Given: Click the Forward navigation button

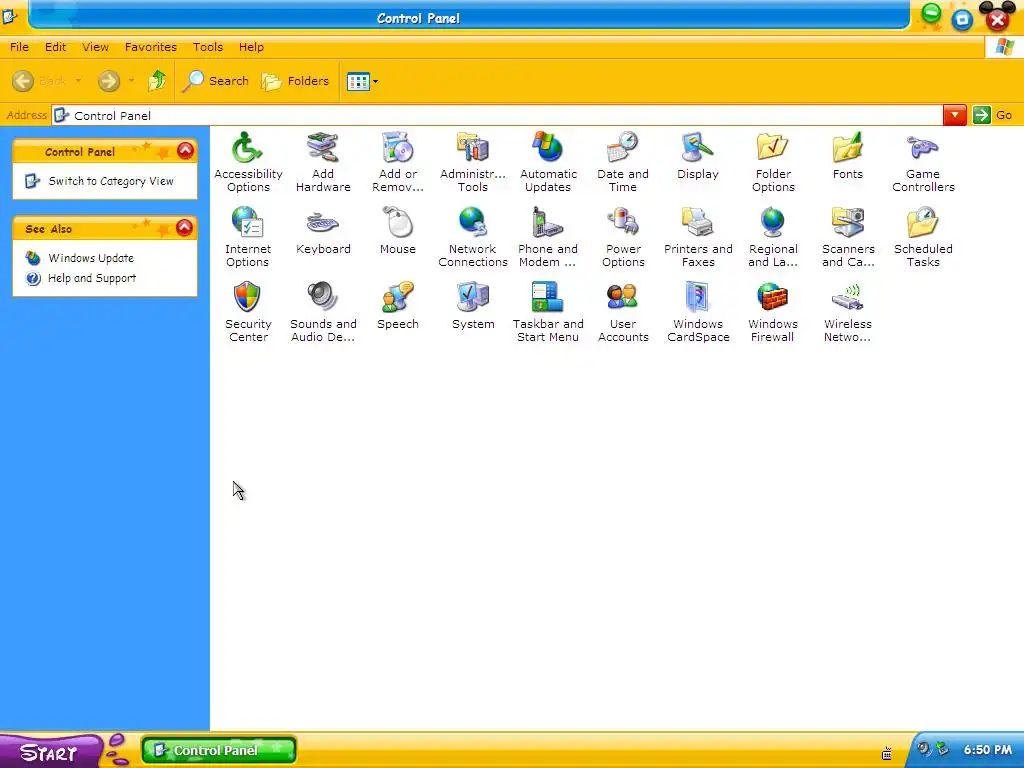Looking at the screenshot, I should (x=109, y=81).
